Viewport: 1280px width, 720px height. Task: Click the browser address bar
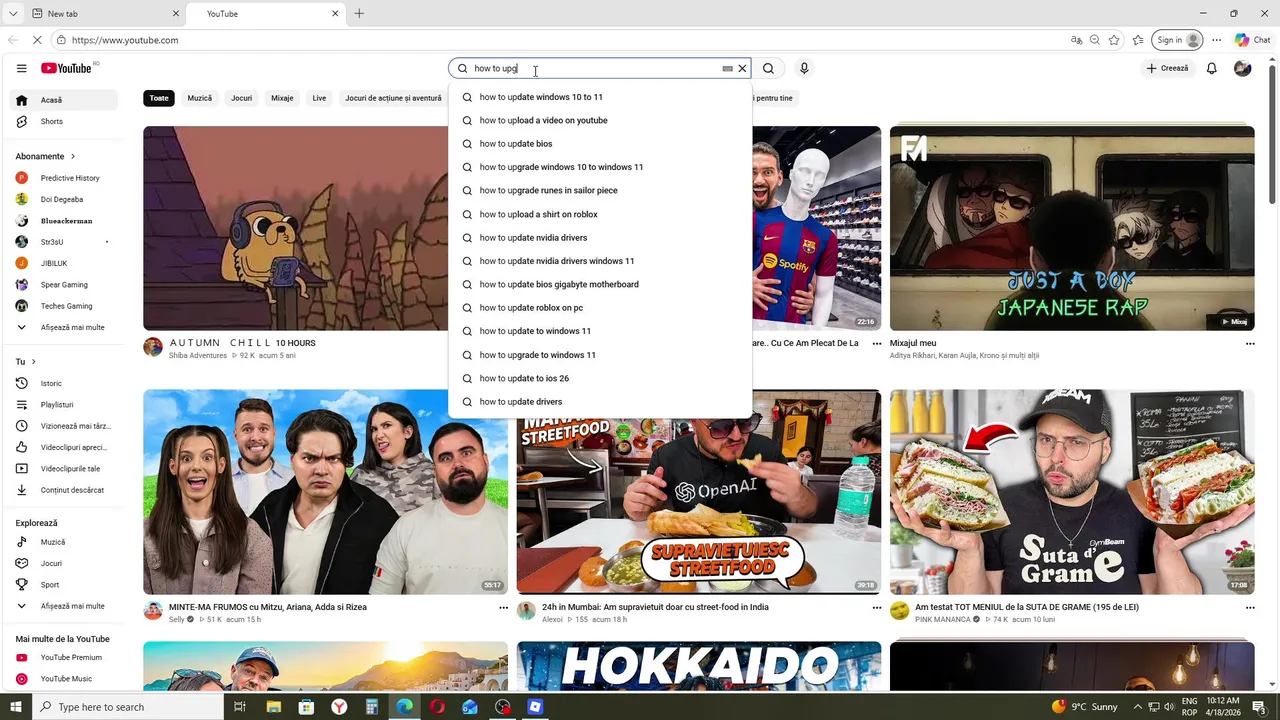[x=560, y=40]
